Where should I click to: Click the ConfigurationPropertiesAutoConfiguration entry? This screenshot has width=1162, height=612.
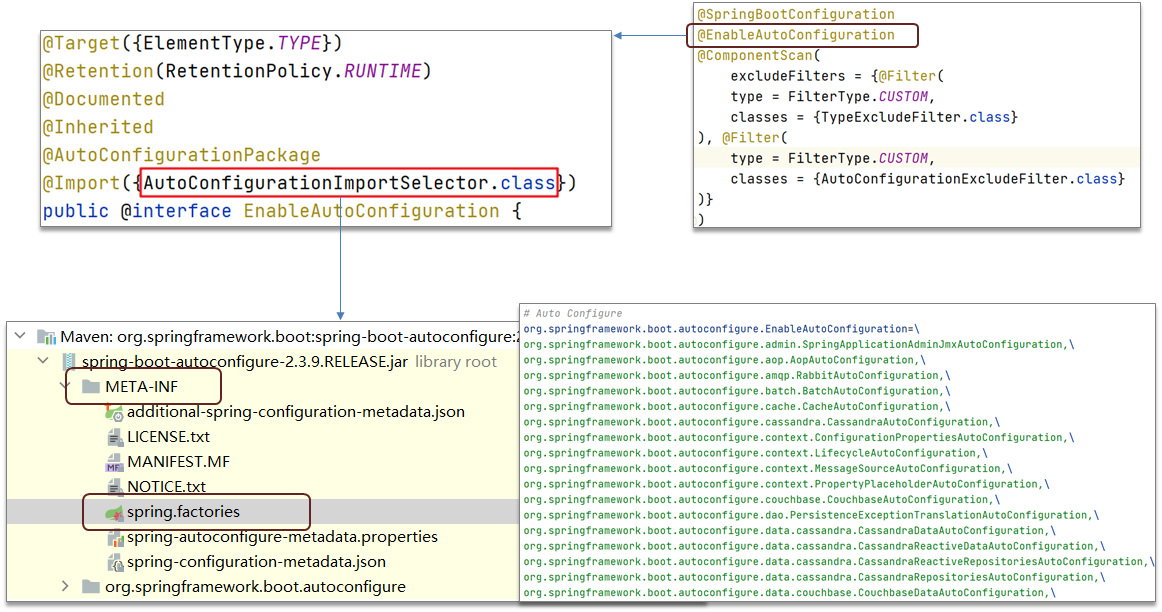799,438
